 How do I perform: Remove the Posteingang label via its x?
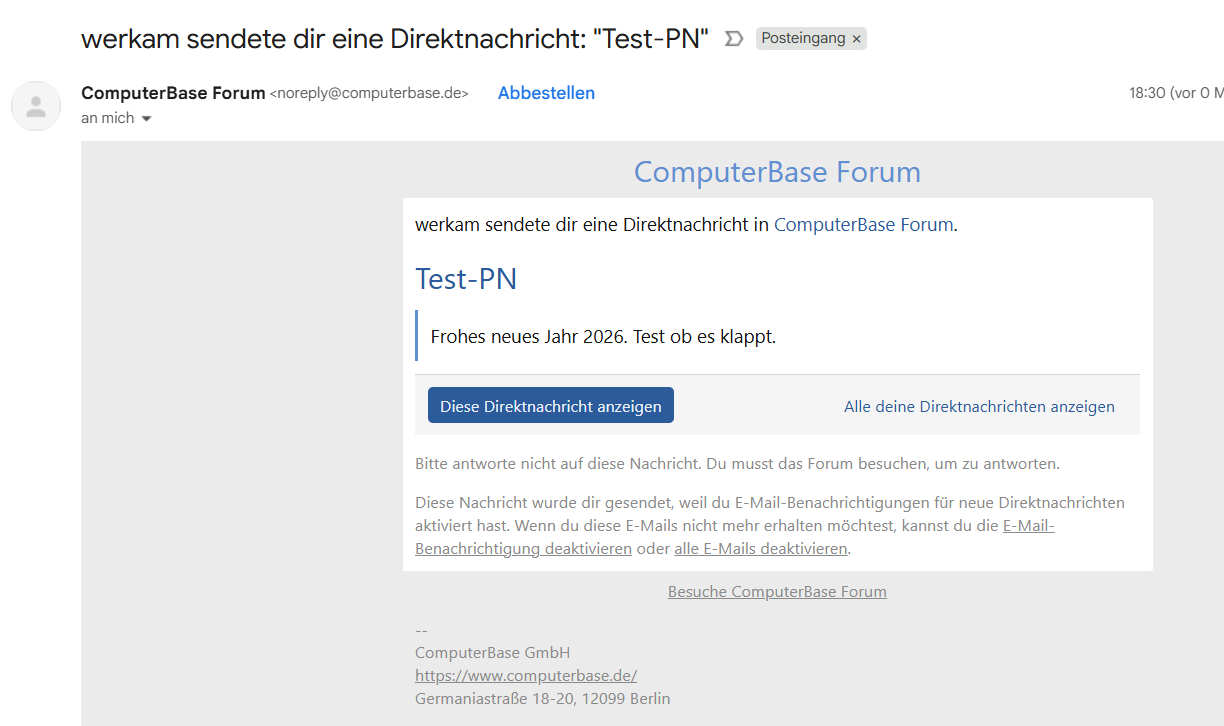856,39
